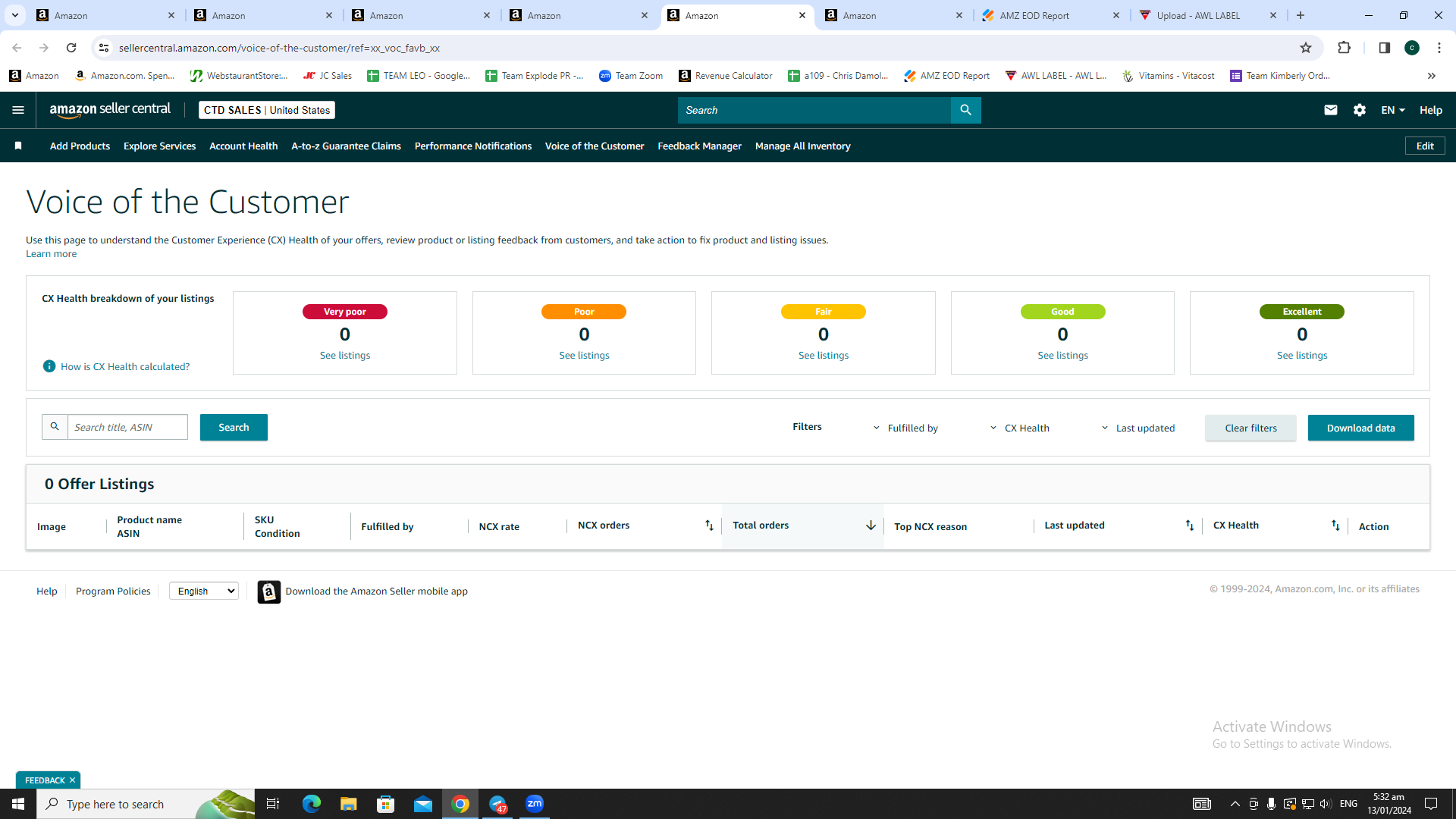Screen dimensions: 1456x819
Task: Open the Learn more link
Action: [51, 254]
